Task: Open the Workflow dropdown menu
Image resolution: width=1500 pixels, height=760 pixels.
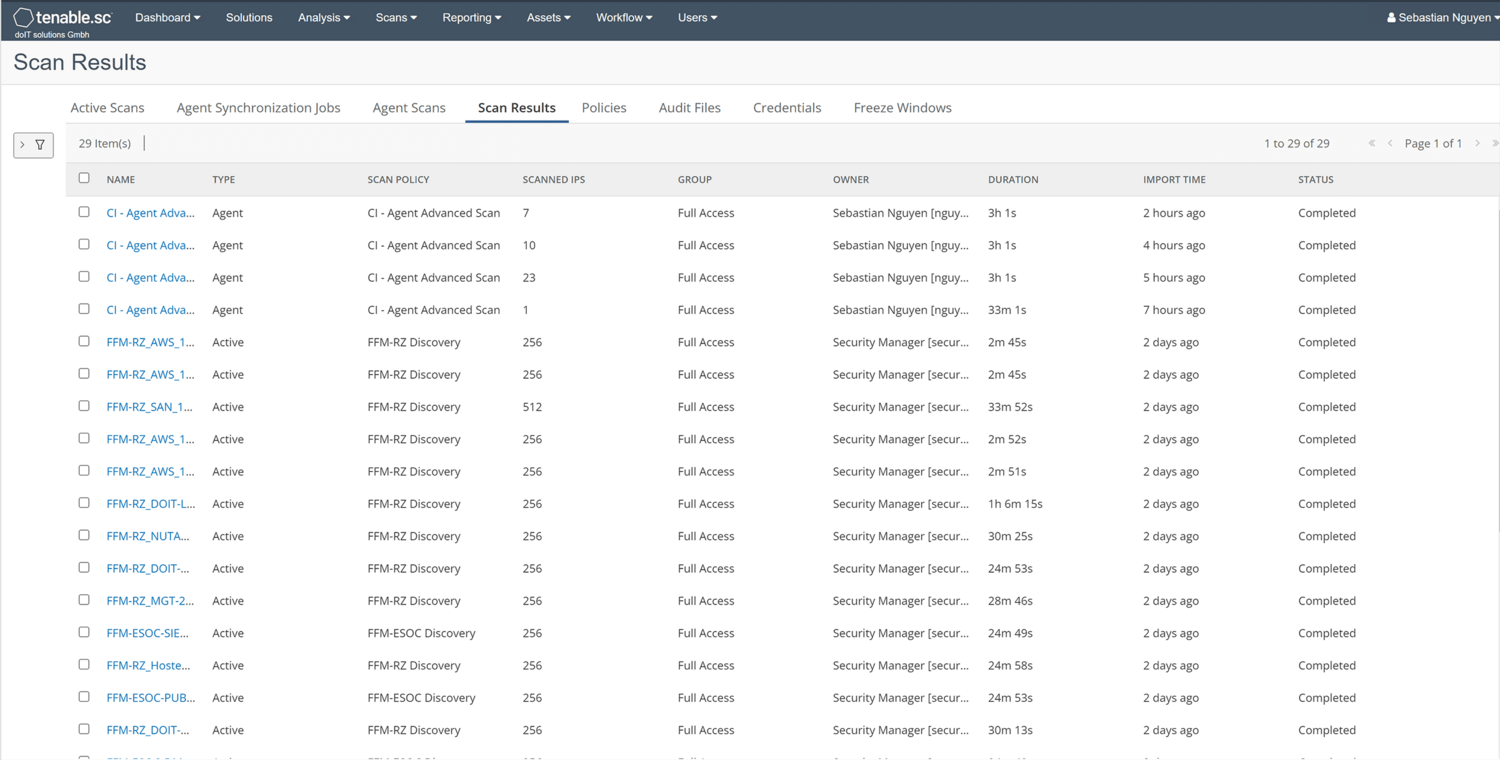Action: (624, 18)
